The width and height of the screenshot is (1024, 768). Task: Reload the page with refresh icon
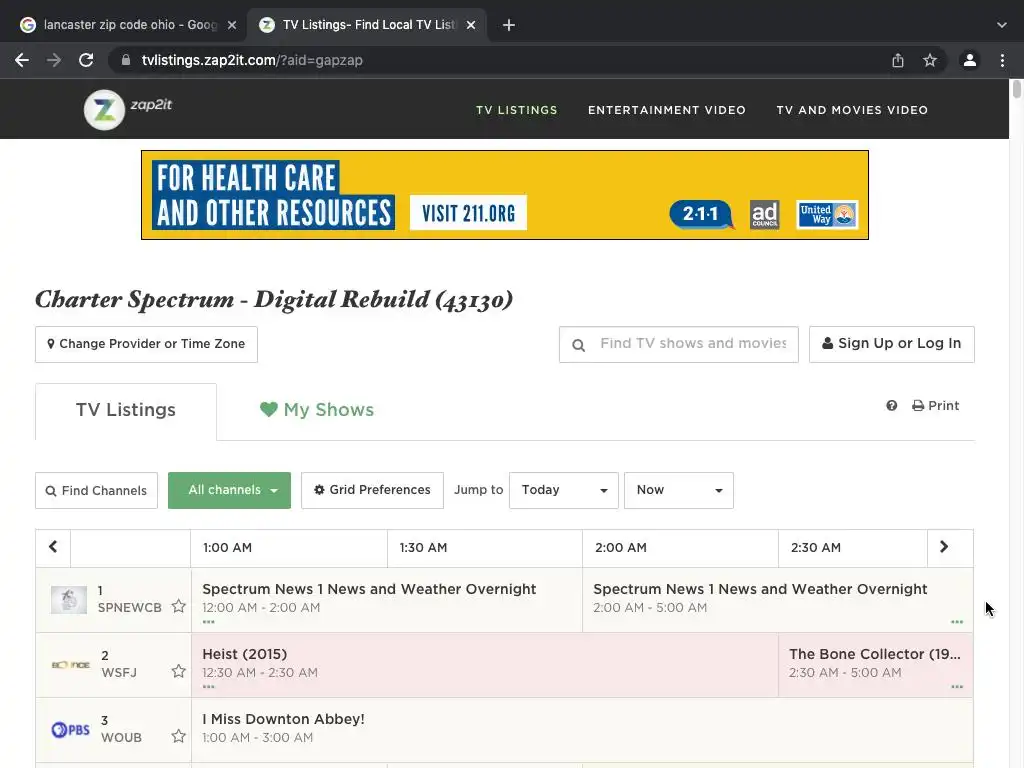point(86,60)
